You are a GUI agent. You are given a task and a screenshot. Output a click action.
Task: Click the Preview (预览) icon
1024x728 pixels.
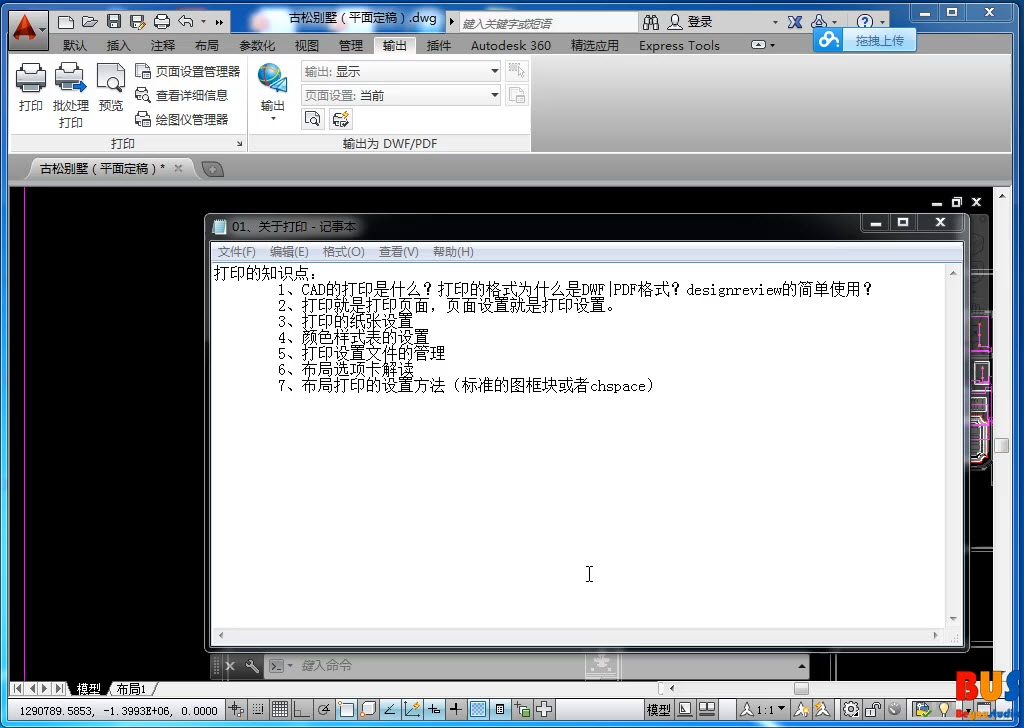click(110, 80)
